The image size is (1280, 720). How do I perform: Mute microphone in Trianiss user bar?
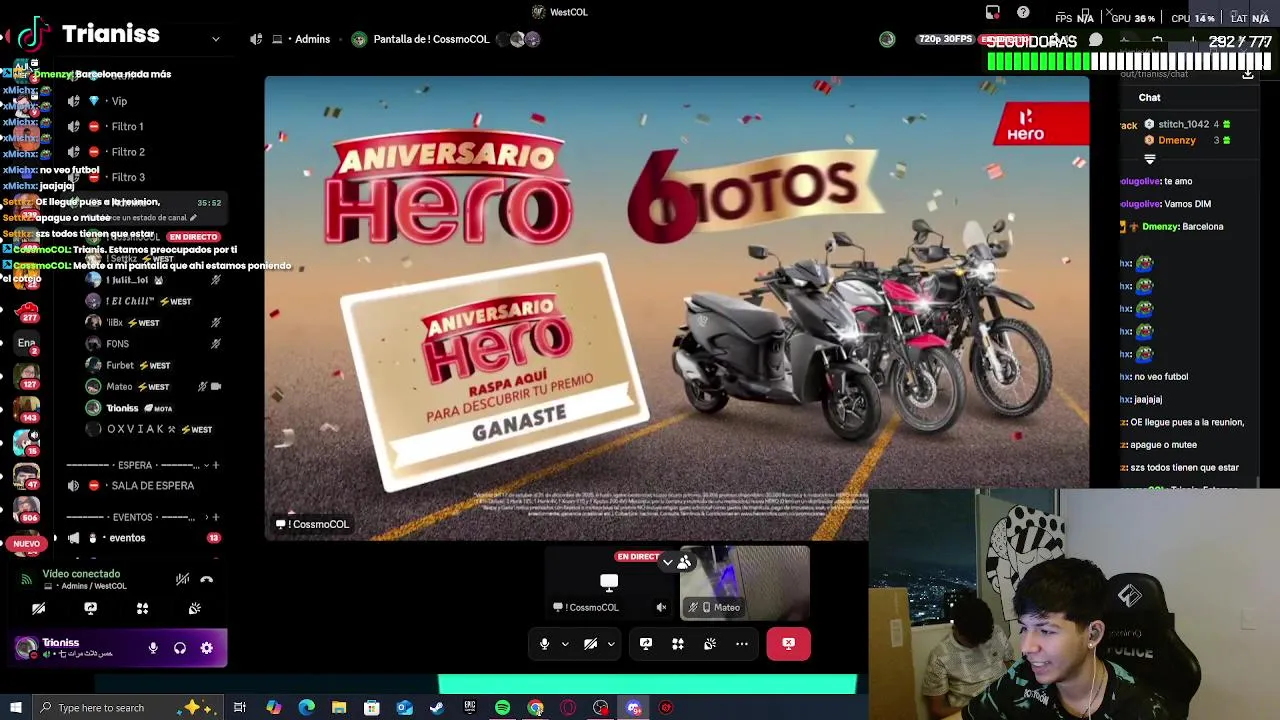pyautogui.click(x=153, y=648)
